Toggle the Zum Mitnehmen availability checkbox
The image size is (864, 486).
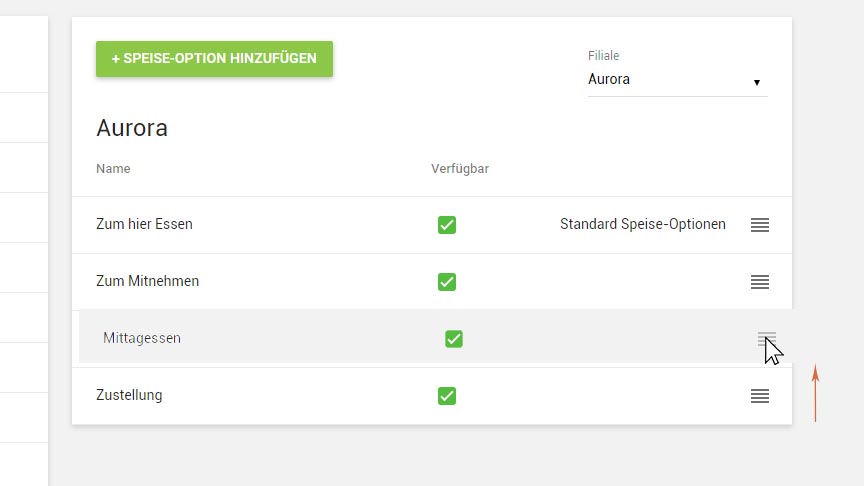(447, 282)
